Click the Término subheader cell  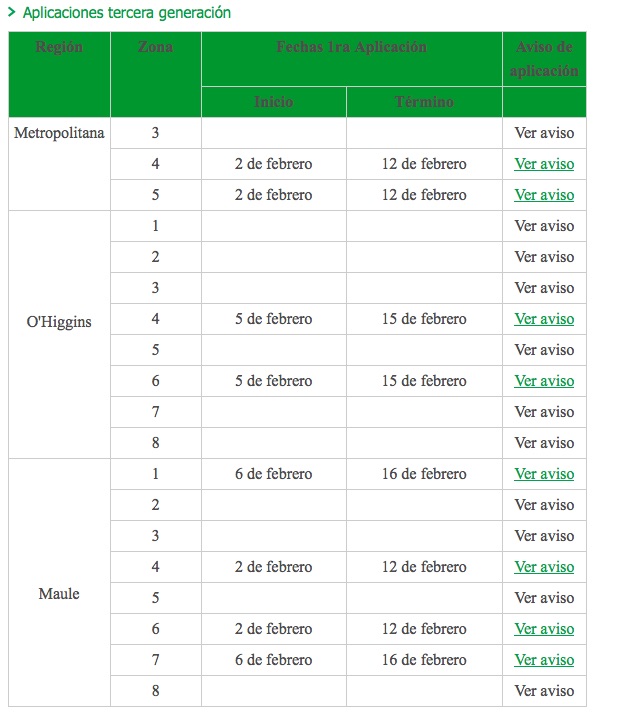424,102
